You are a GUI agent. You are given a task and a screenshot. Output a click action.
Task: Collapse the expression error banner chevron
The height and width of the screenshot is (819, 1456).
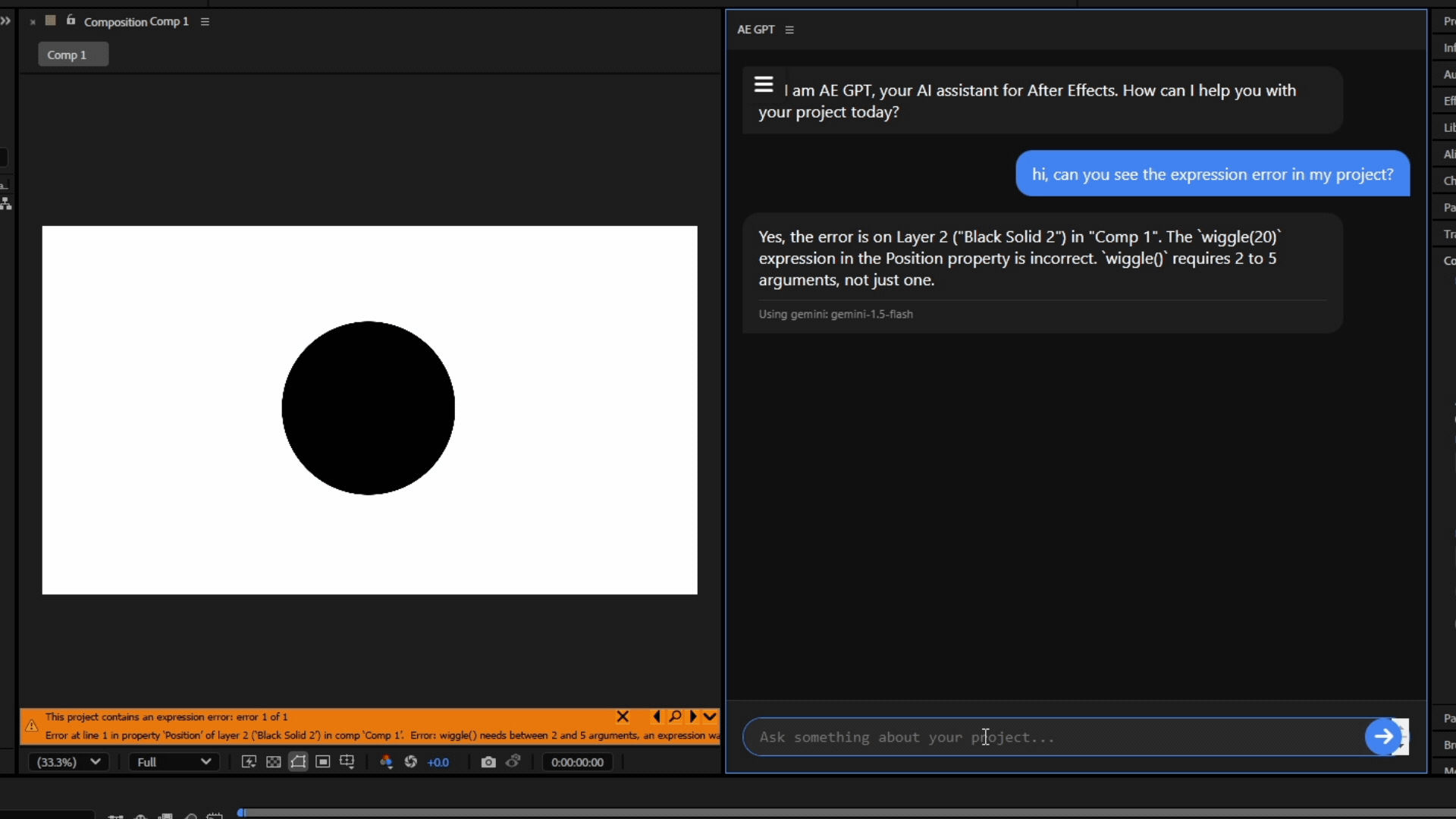[x=710, y=717]
